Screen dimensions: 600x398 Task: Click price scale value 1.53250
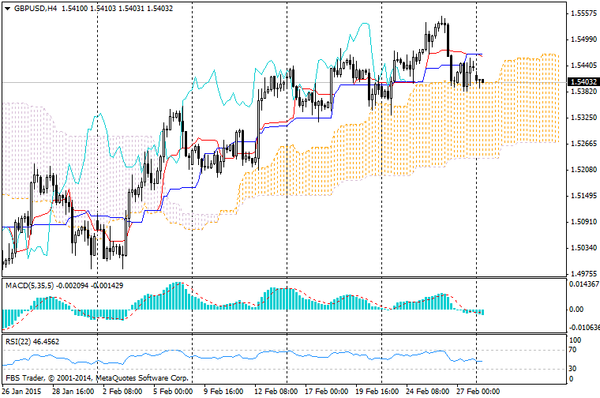(x=584, y=117)
